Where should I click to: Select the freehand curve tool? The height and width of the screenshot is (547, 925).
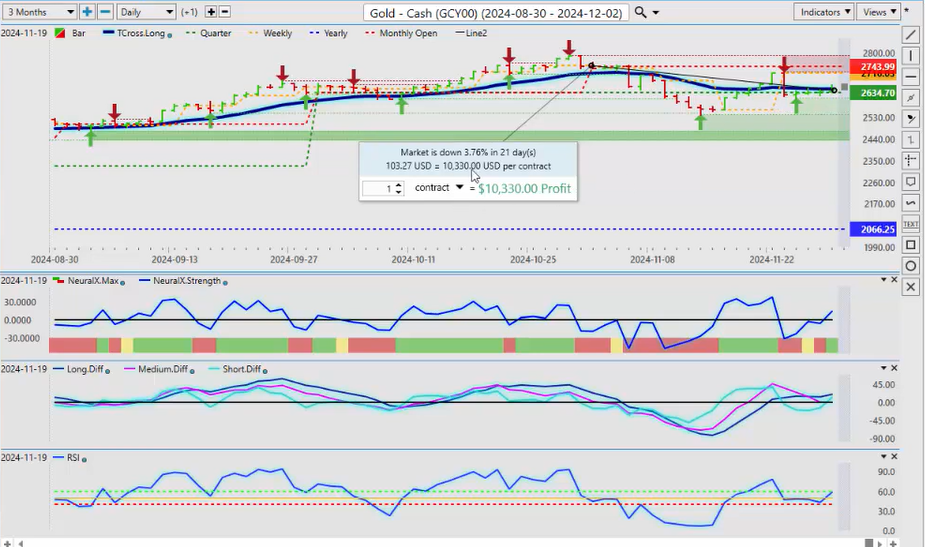coord(911,203)
